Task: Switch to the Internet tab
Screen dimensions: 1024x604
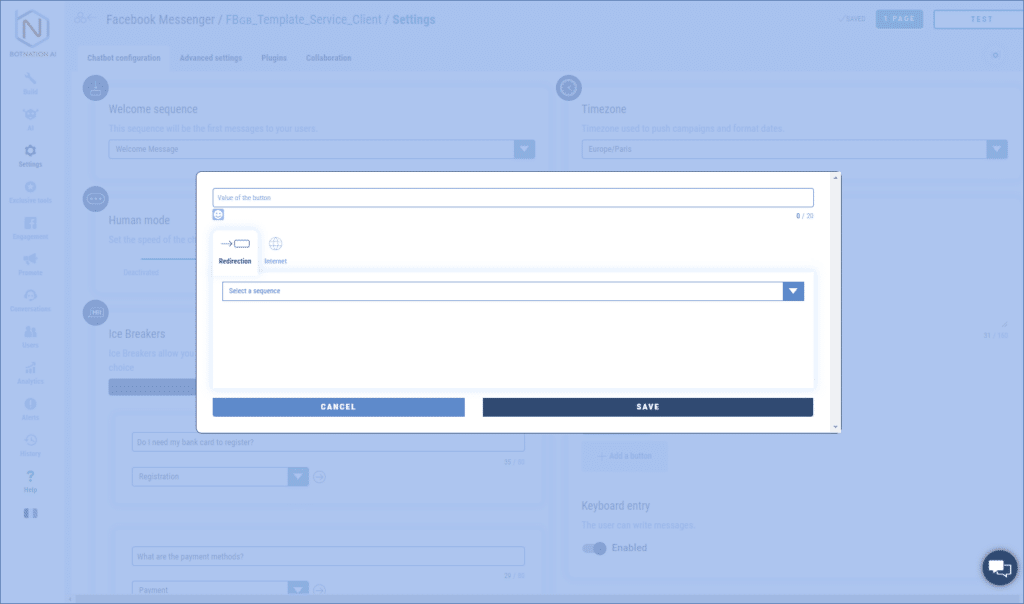Action: pyautogui.click(x=275, y=250)
